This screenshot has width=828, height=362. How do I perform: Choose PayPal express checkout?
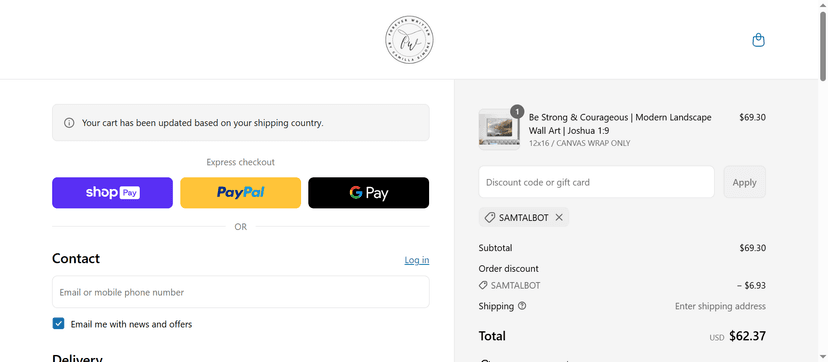[241, 193]
